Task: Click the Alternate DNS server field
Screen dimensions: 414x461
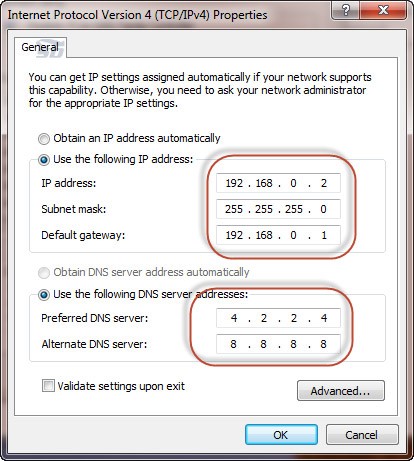Action: 278,344
